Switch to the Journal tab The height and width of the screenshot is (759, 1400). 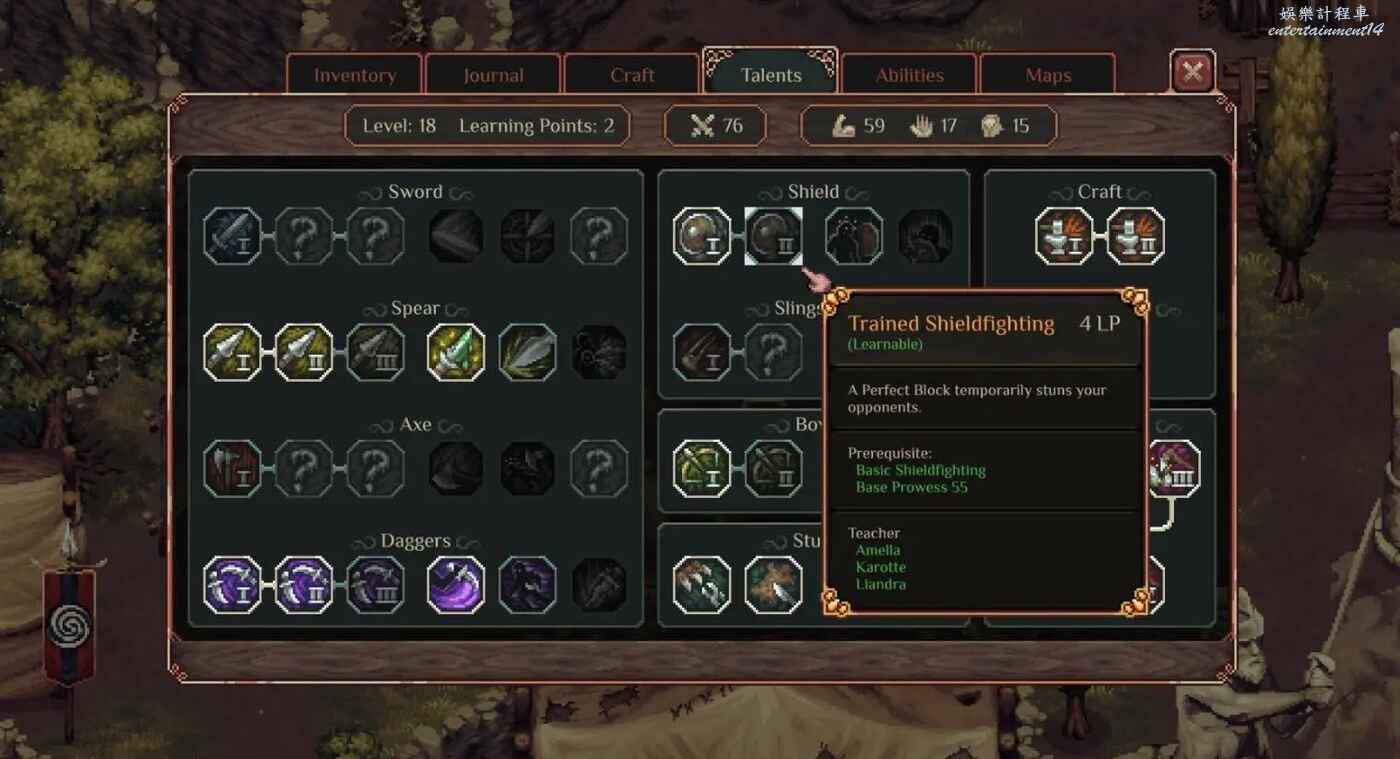click(x=493, y=75)
